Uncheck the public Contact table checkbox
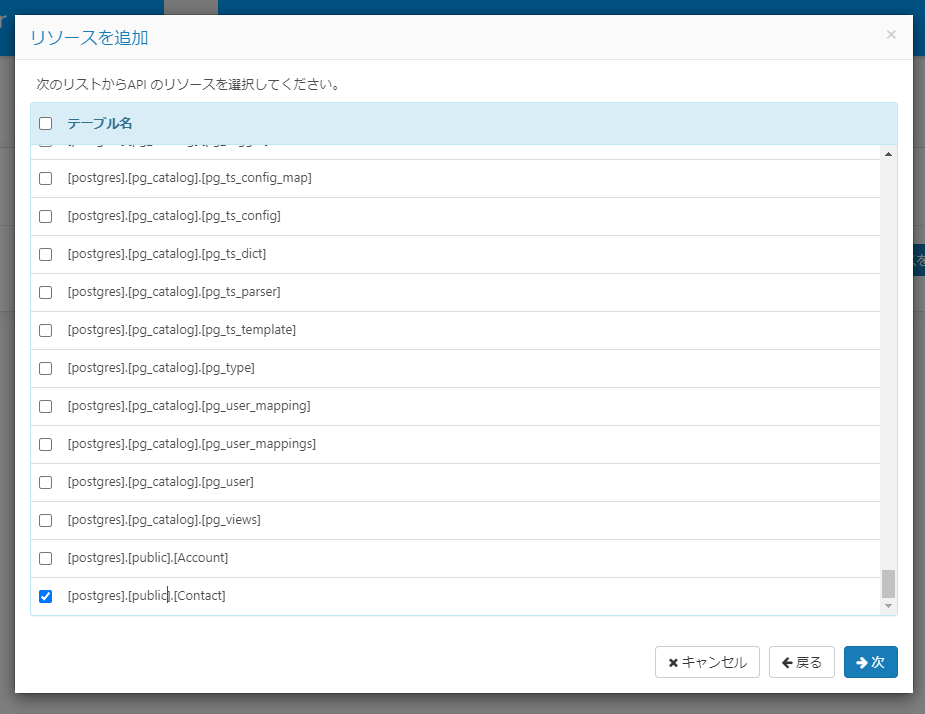Image resolution: width=925 pixels, height=714 pixels. pos(45,597)
